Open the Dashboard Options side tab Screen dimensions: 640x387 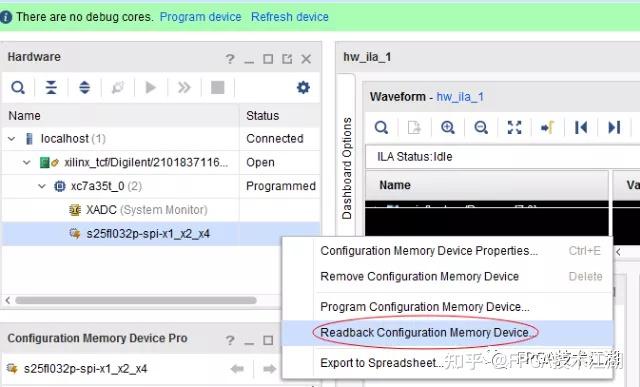[347, 168]
